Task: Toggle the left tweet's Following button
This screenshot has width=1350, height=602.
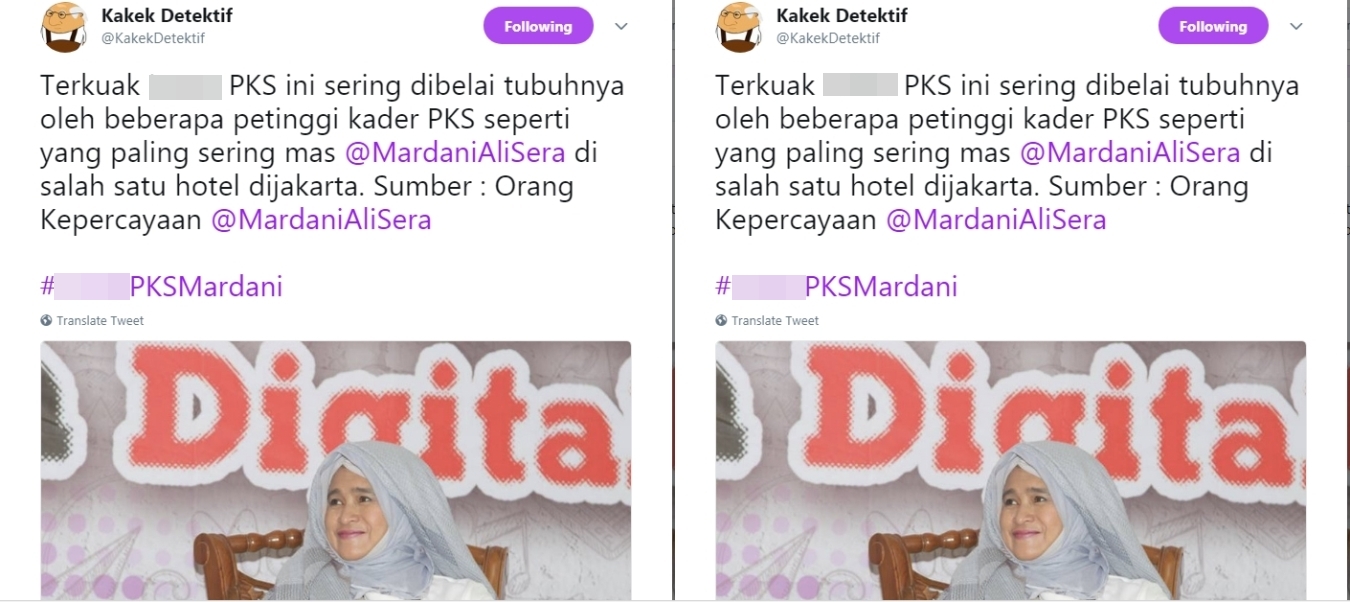Action: [x=538, y=27]
